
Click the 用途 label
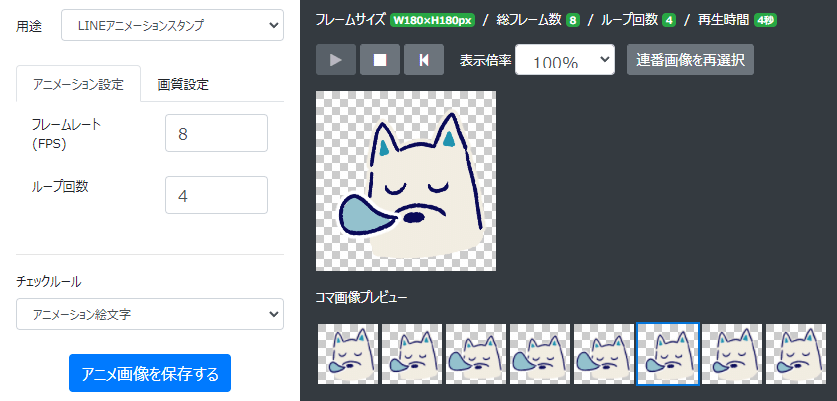pos(29,26)
